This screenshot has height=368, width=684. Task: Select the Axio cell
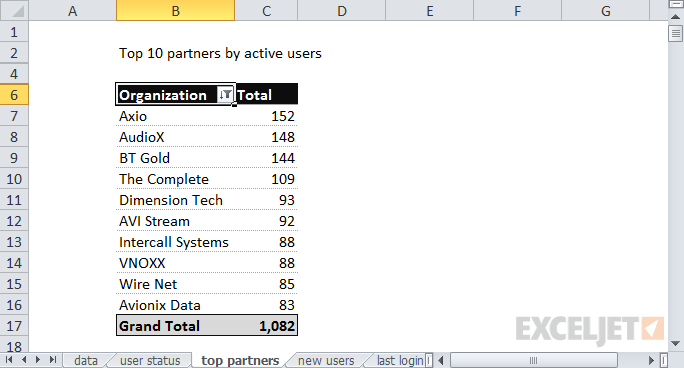(175, 116)
